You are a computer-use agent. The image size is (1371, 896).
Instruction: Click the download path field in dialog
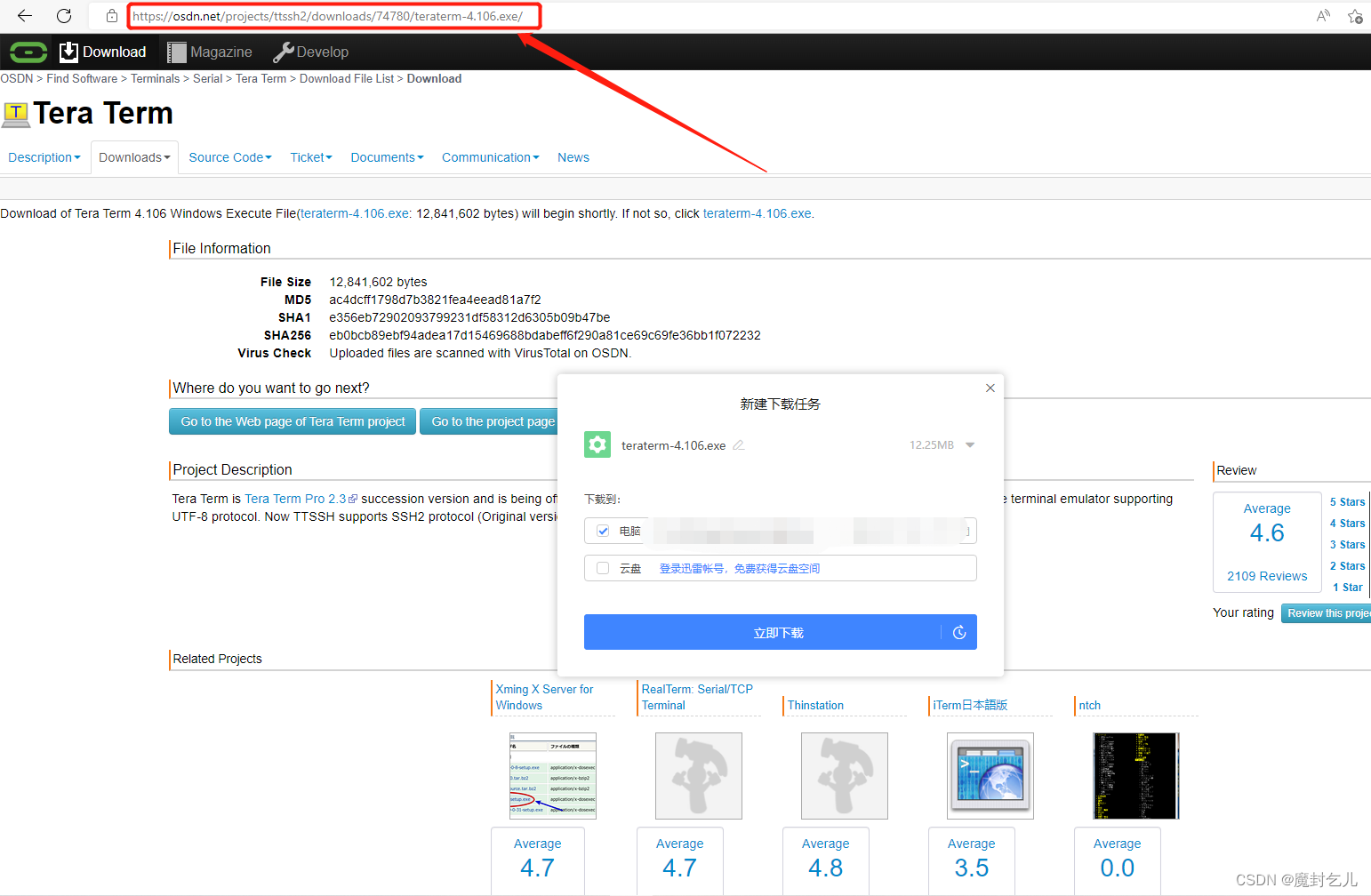811,531
